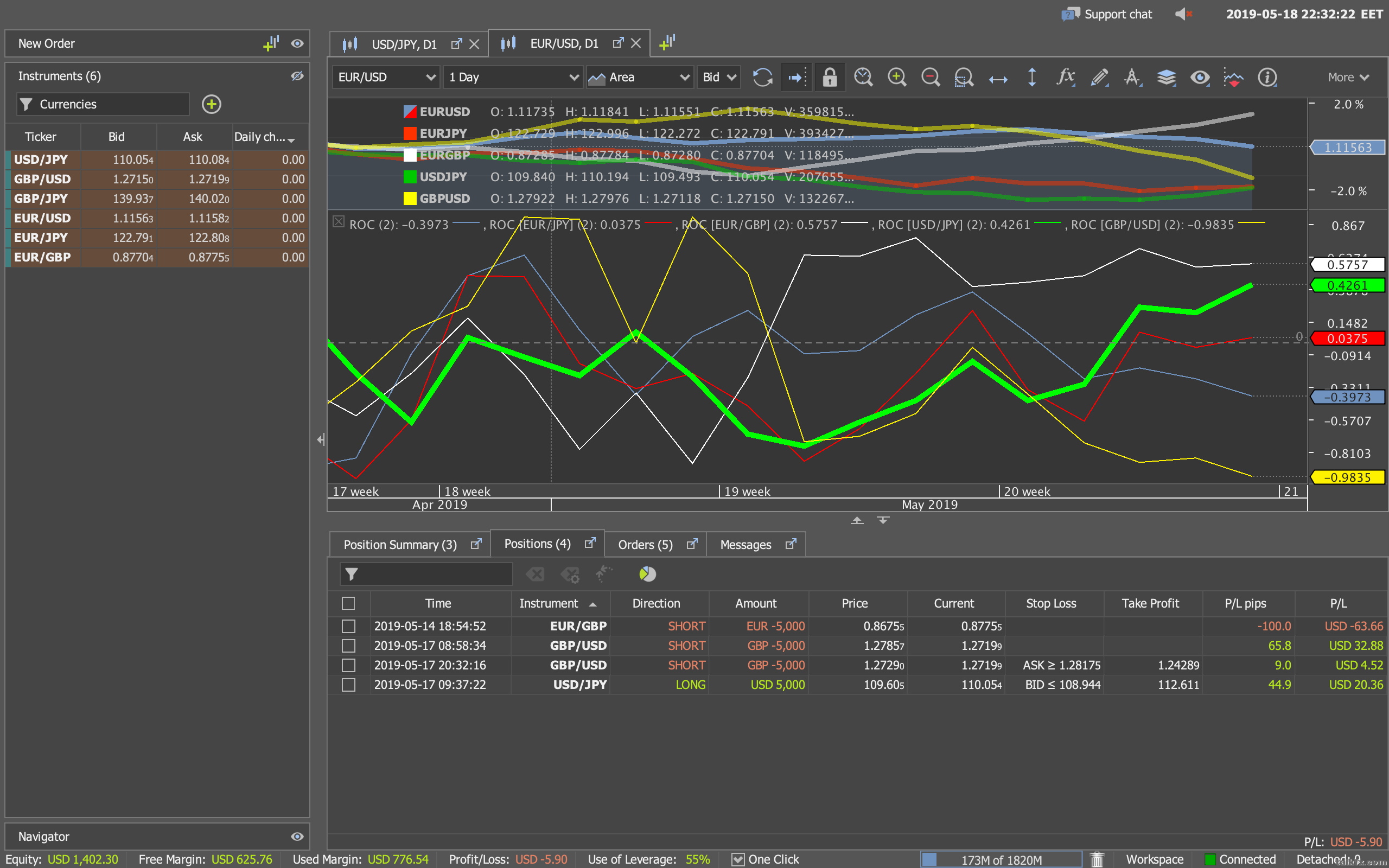Open Support chat
Viewport: 1389px width, 868px height.
[1107, 14]
